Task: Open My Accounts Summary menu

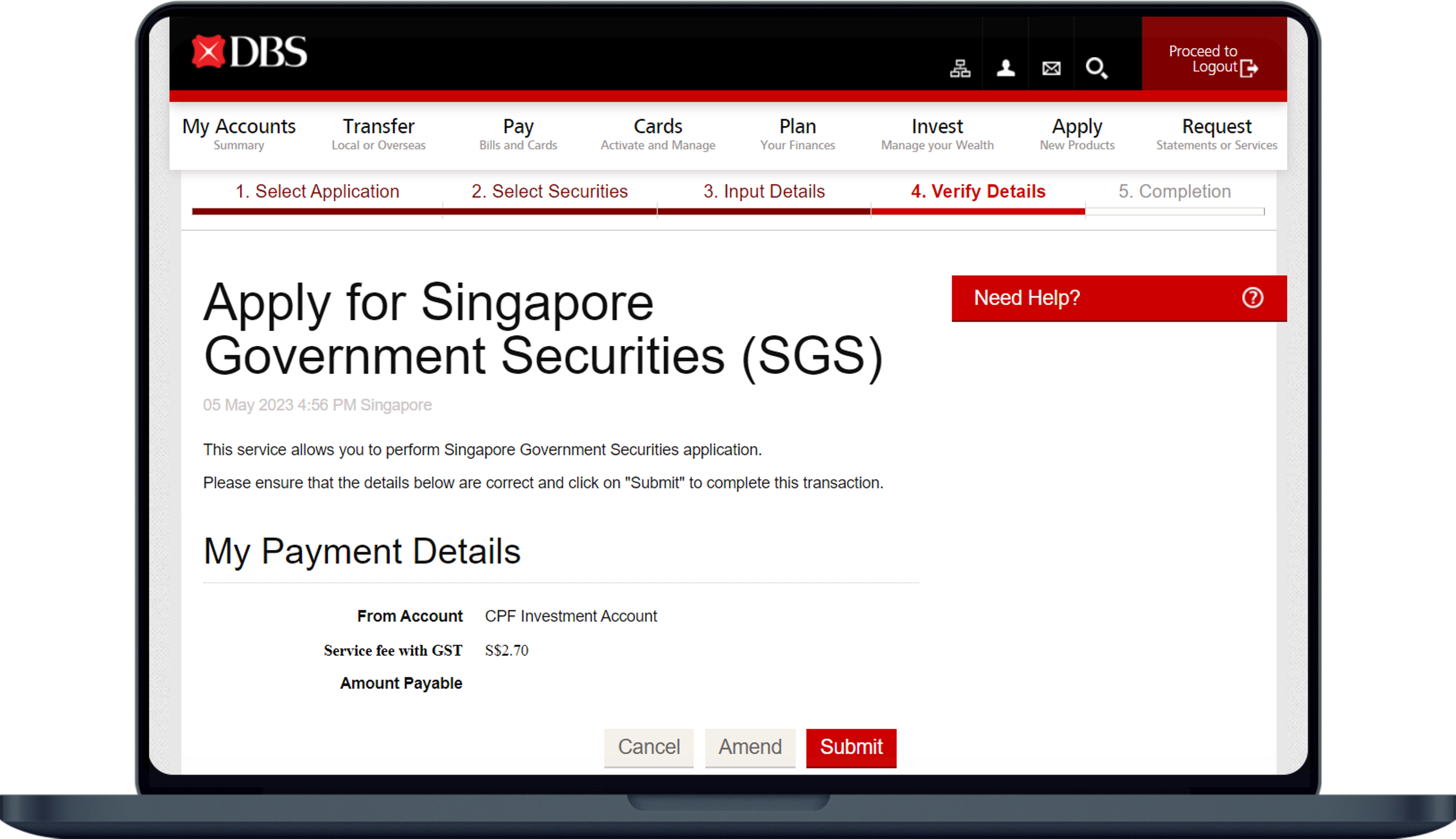Action: (x=239, y=134)
